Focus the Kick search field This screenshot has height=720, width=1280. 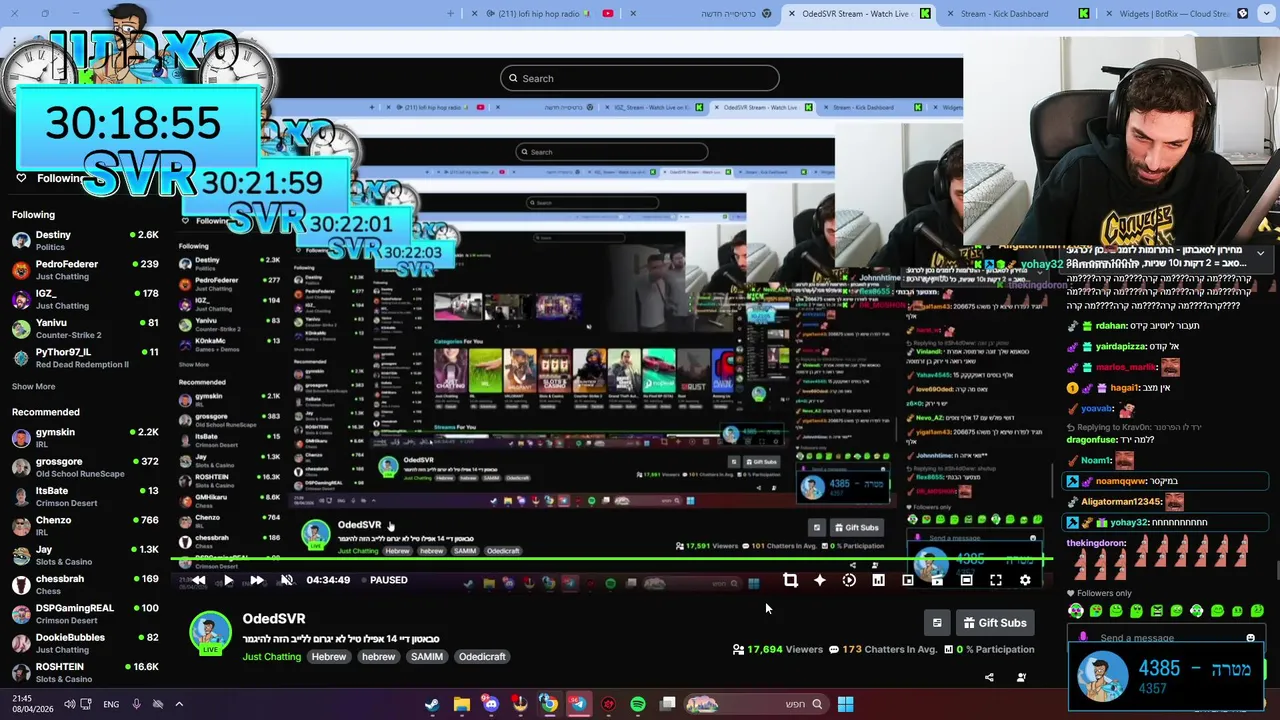[640, 78]
